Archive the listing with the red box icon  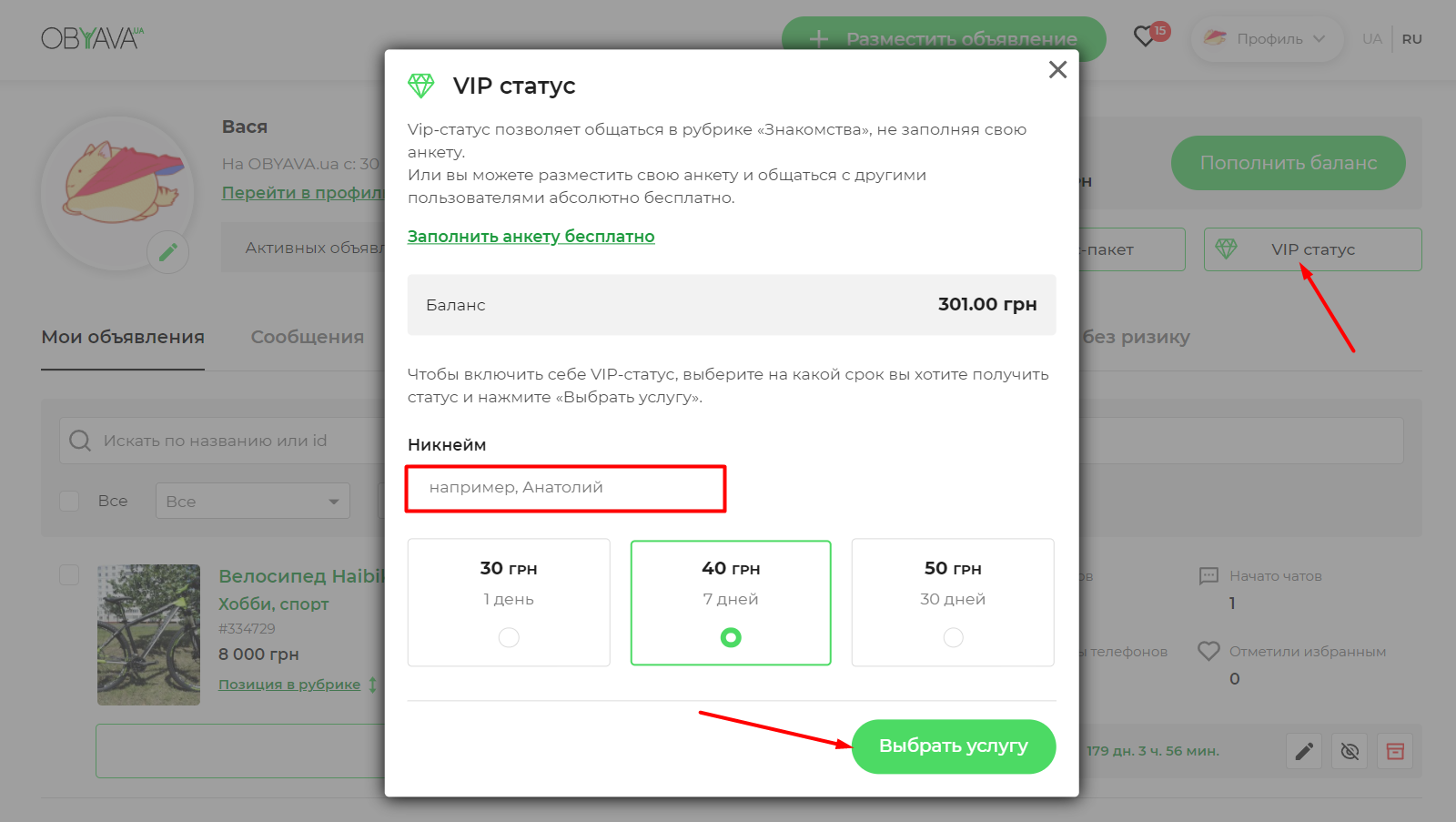(1394, 751)
